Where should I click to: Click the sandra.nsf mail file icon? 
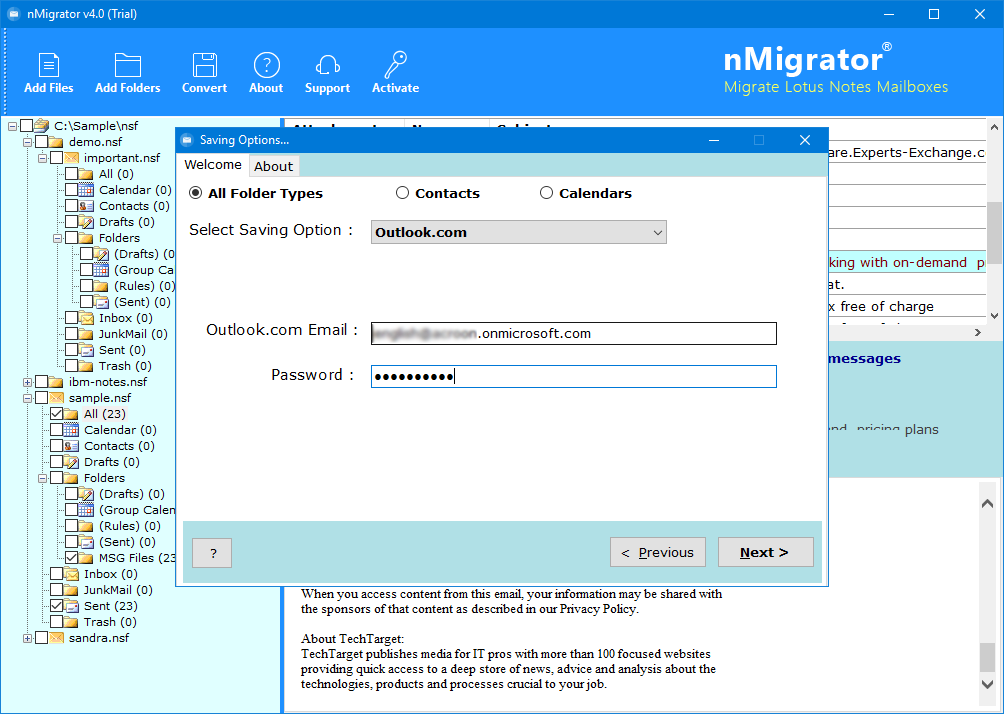pyautogui.click(x=57, y=638)
